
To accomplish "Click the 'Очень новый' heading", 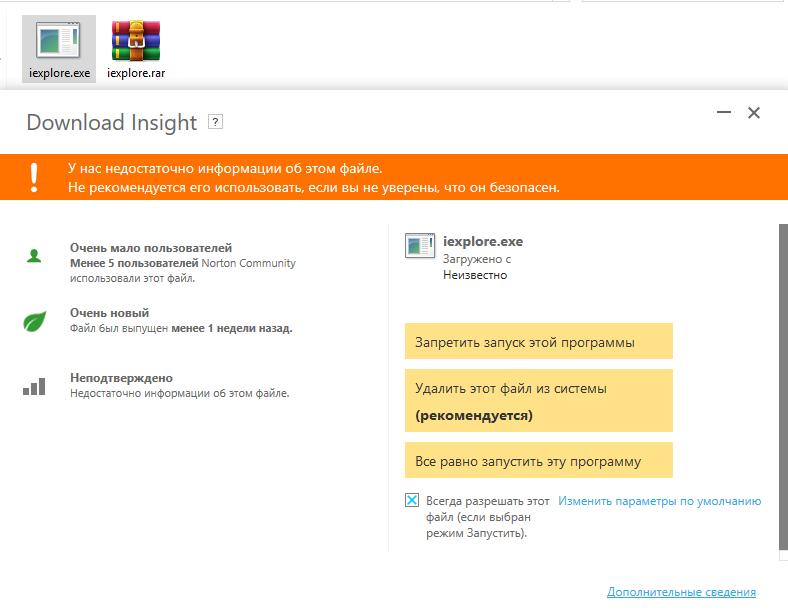I will click(x=110, y=313).
